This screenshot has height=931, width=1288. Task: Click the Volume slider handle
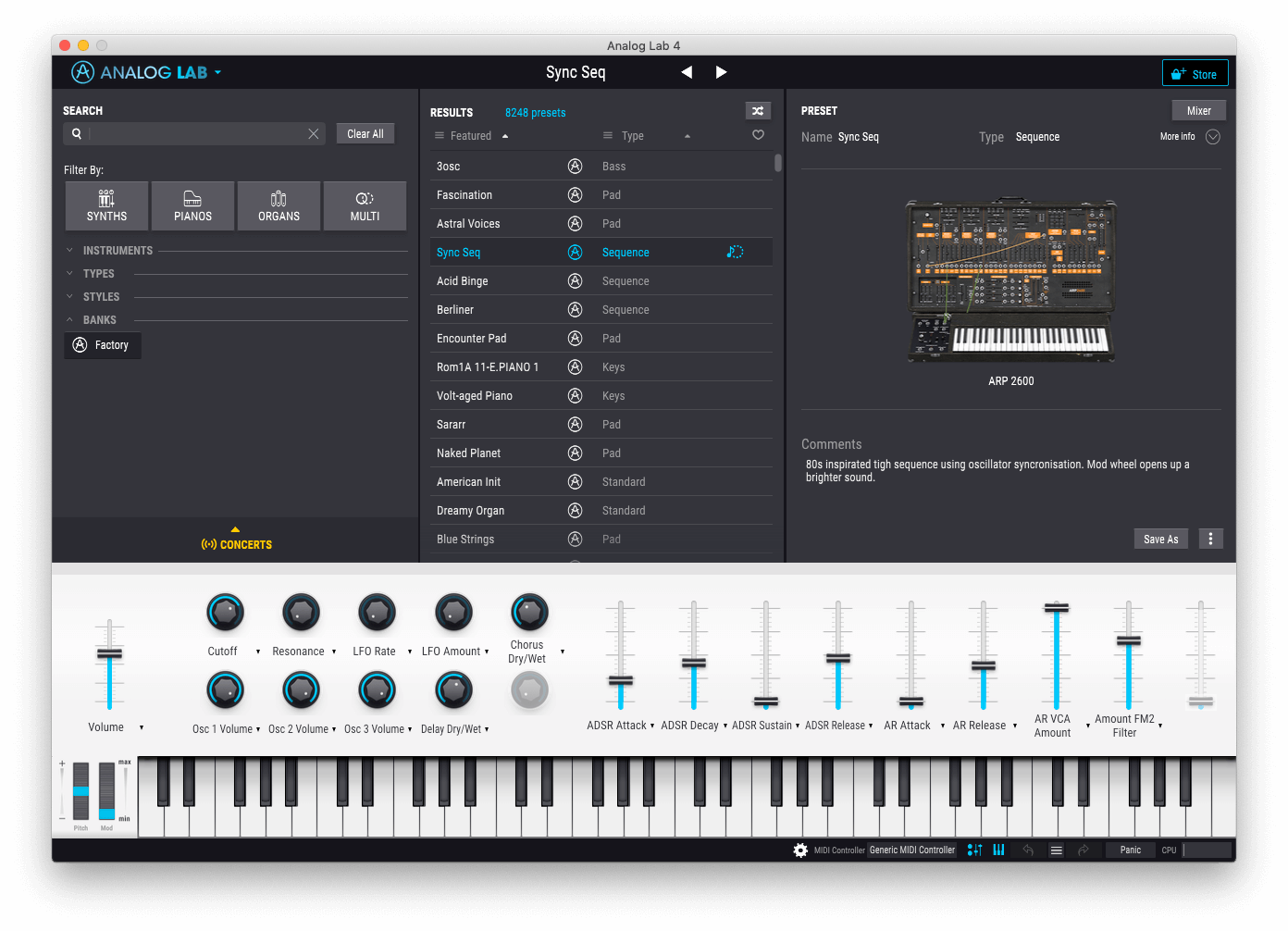(x=109, y=653)
